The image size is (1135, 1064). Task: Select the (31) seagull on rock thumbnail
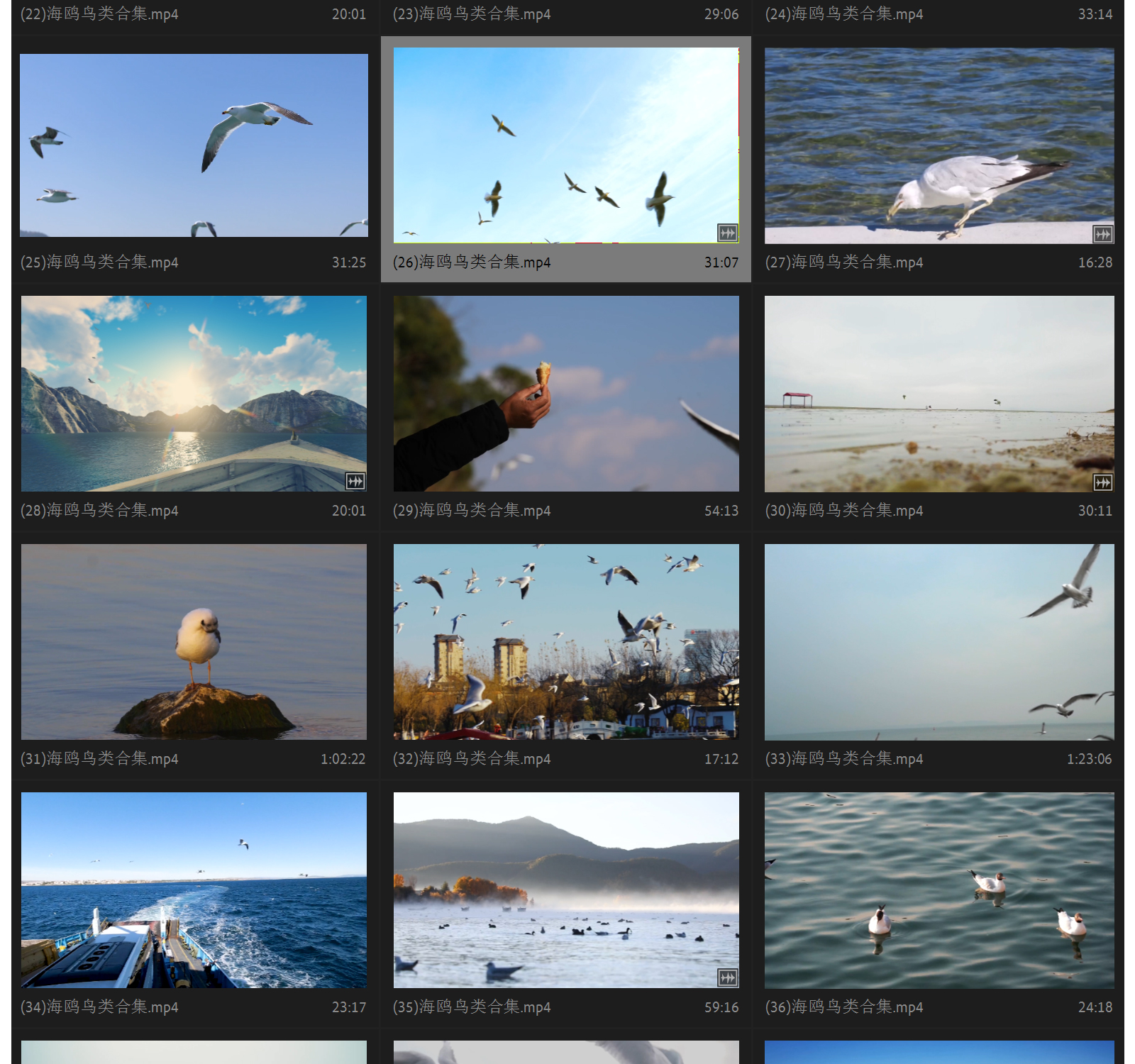(194, 642)
